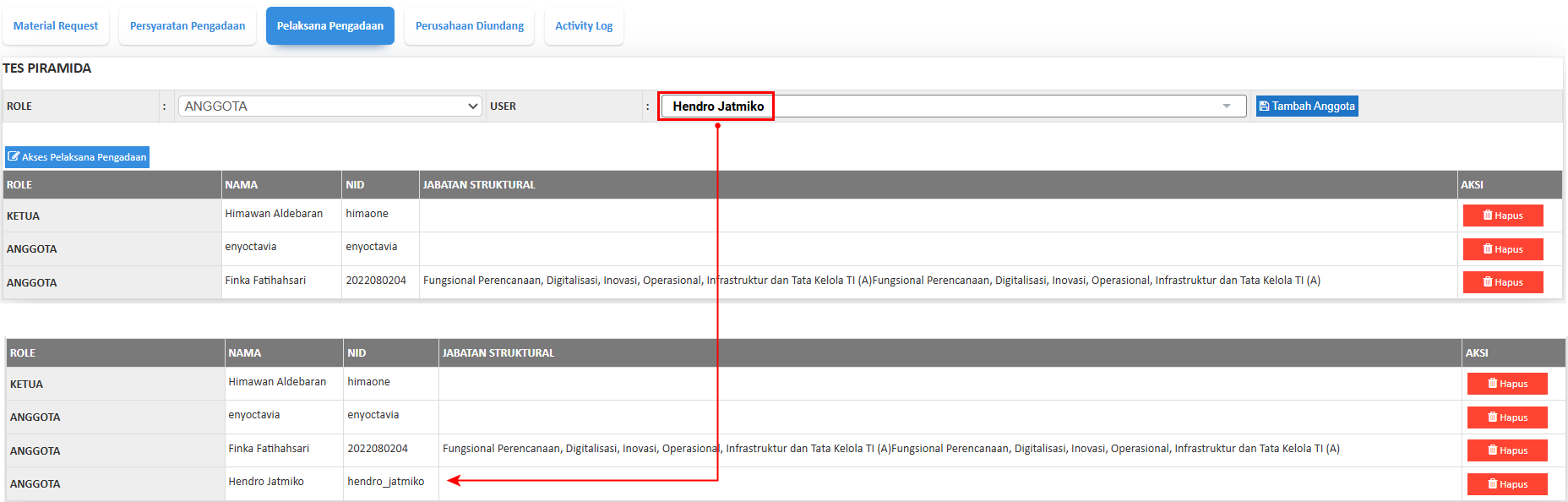Click the NAMA column header in upper table
This screenshot has width=1568, height=502.
[x=242, y=185]
